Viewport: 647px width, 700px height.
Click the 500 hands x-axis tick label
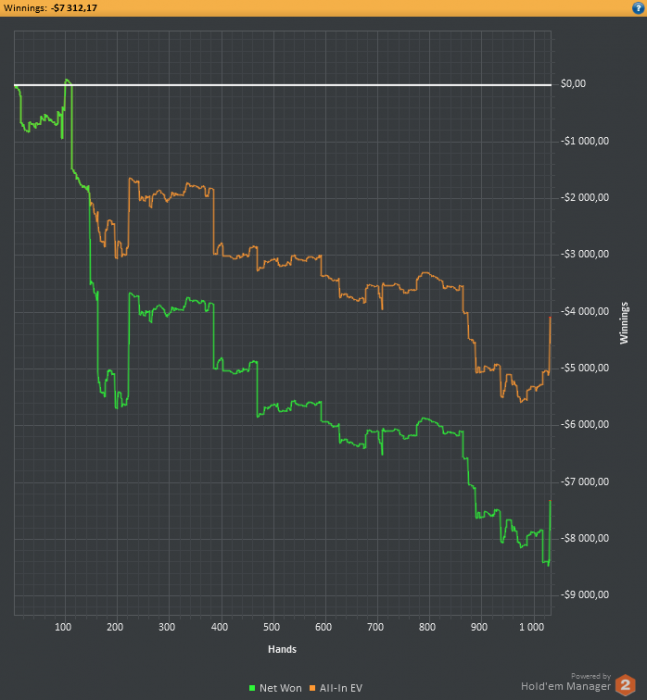coord(272,627)
